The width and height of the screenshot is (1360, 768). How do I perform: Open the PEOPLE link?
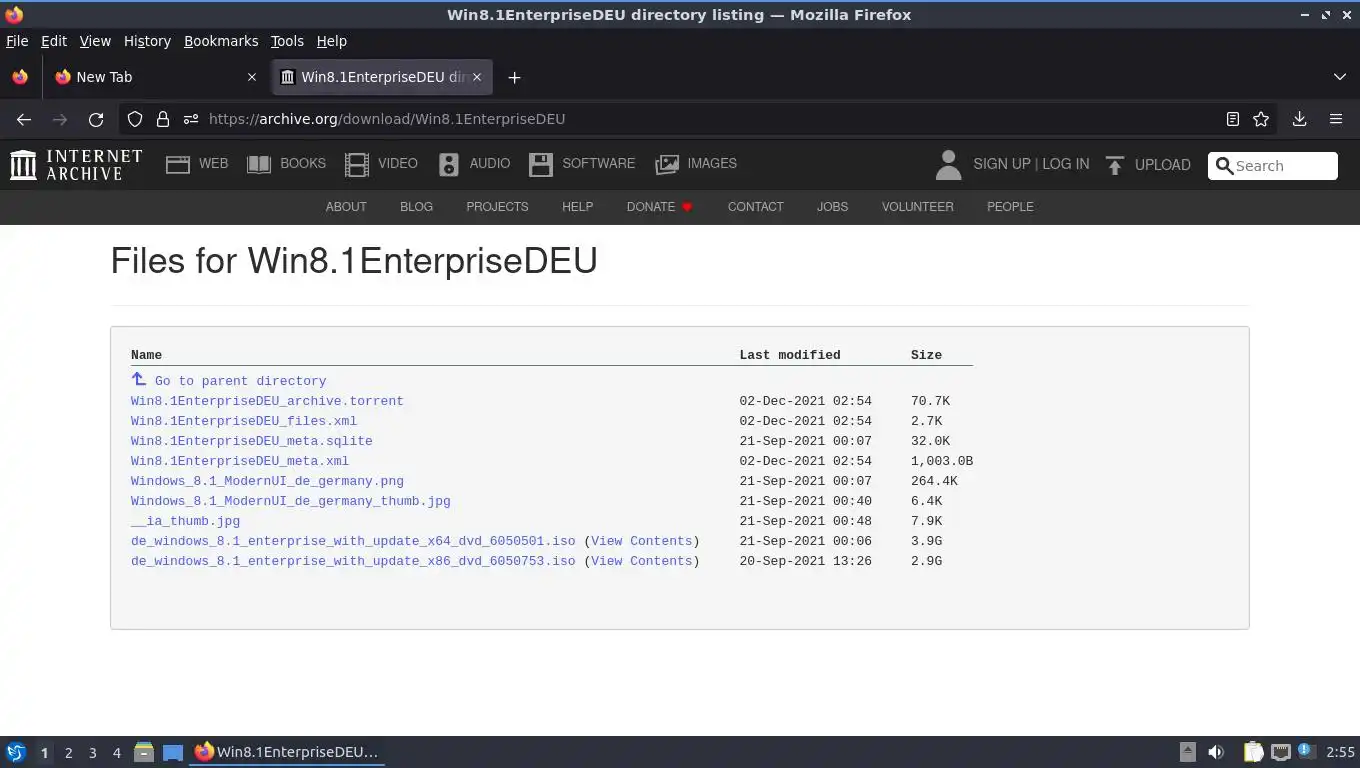(x=1010, y=207)
